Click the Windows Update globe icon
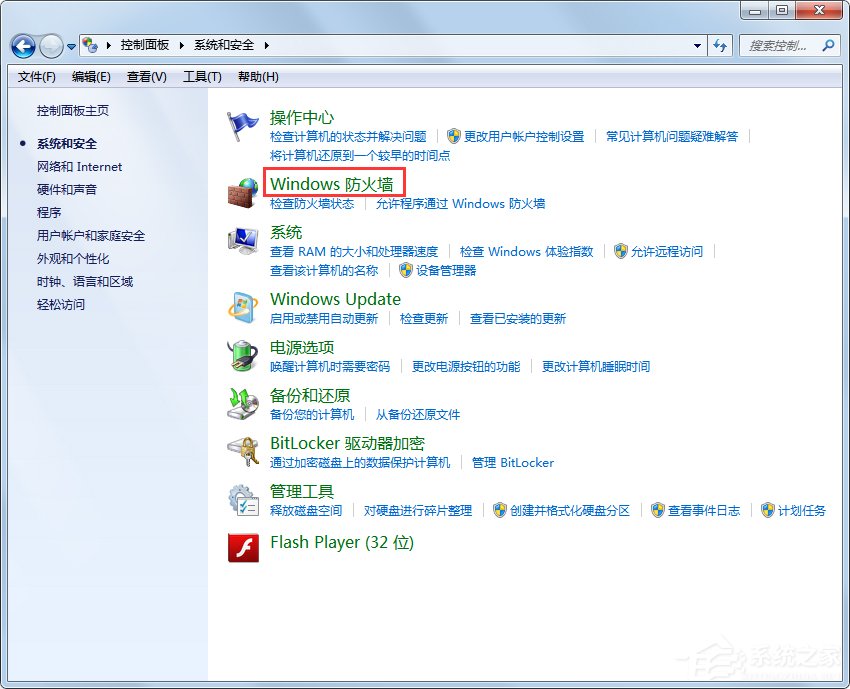The image size is (850, 689). click(242, 308)
